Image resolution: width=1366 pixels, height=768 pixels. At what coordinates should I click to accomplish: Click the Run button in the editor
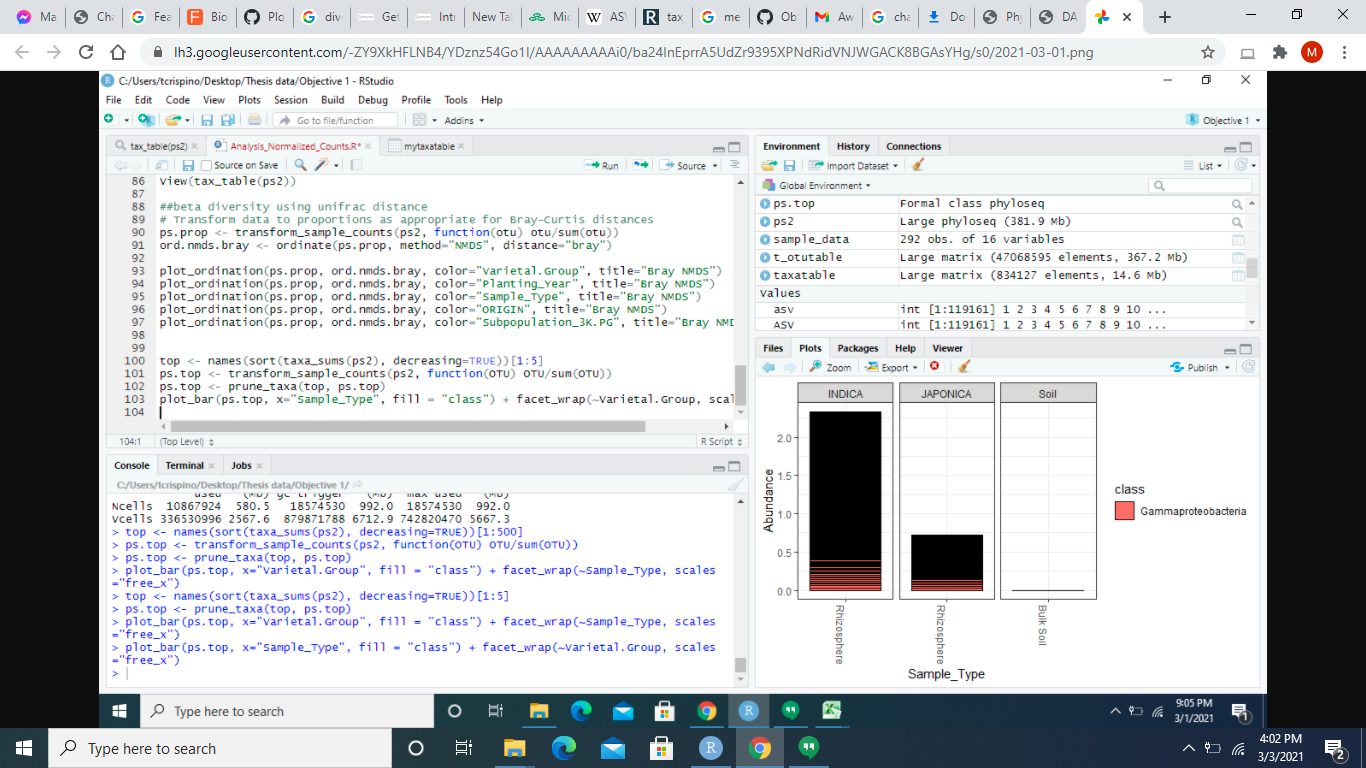603,166
